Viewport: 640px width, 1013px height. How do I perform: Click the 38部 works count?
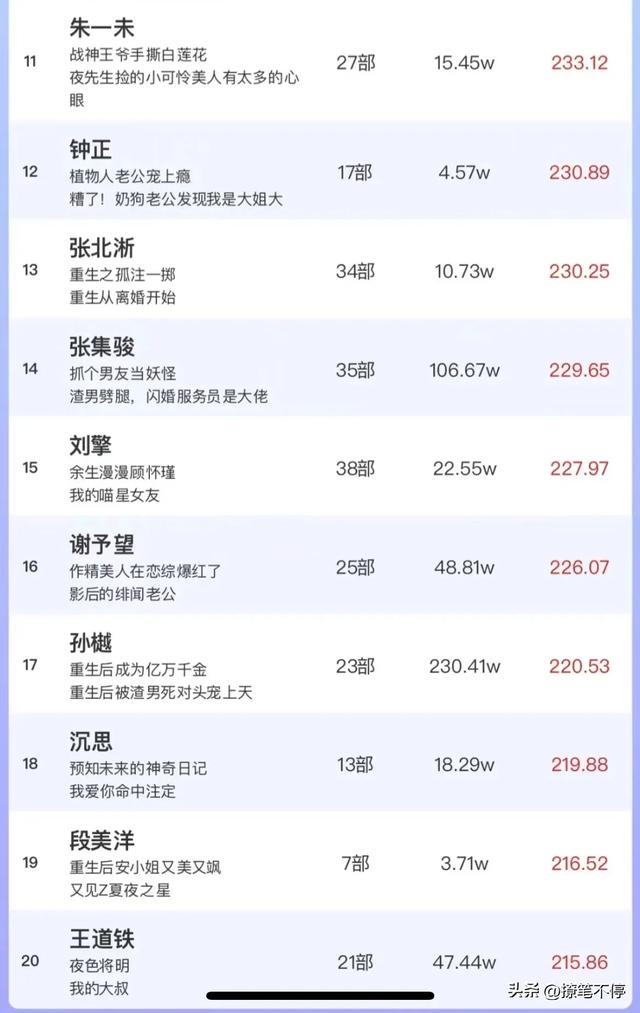(355, 469)
